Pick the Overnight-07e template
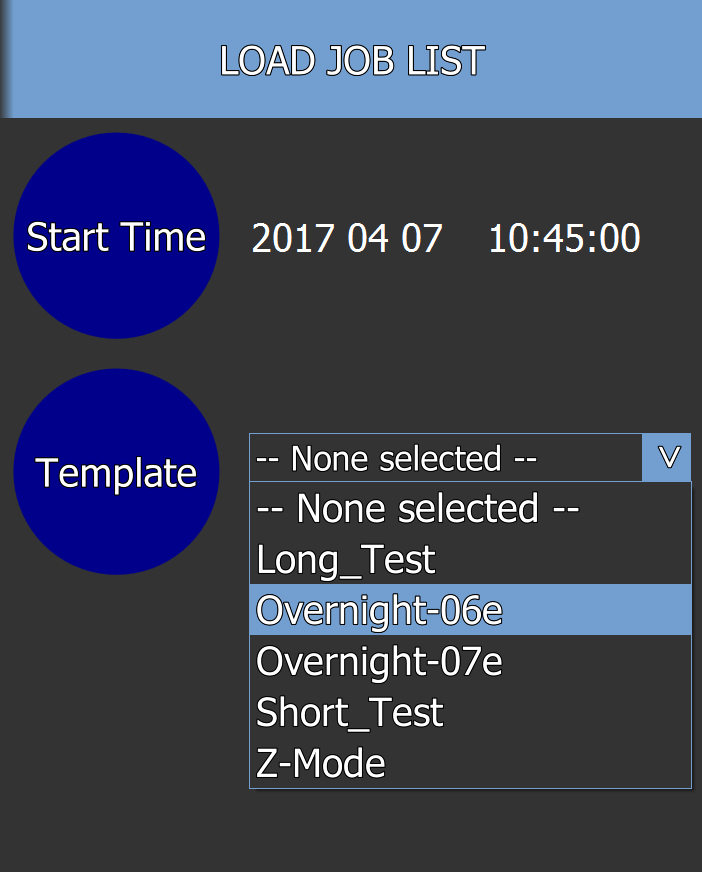This screenshot has height=872, width=702. click(471, 661)
